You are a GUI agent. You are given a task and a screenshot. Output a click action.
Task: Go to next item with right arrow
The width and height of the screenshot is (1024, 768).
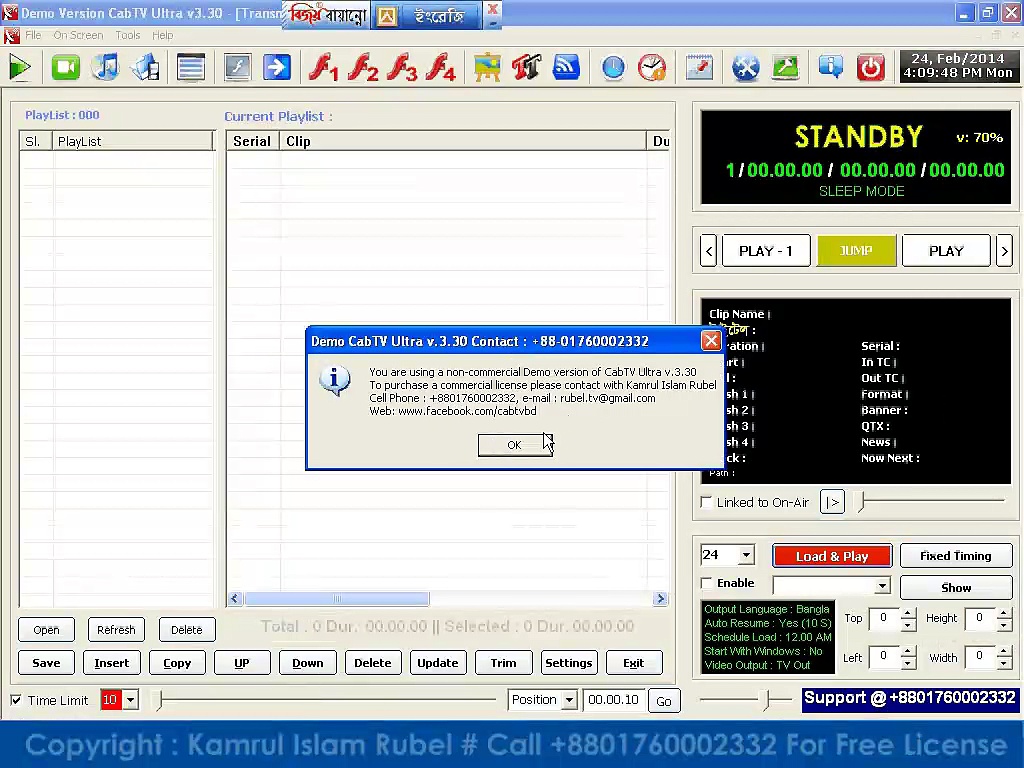tap(1004, 251)
